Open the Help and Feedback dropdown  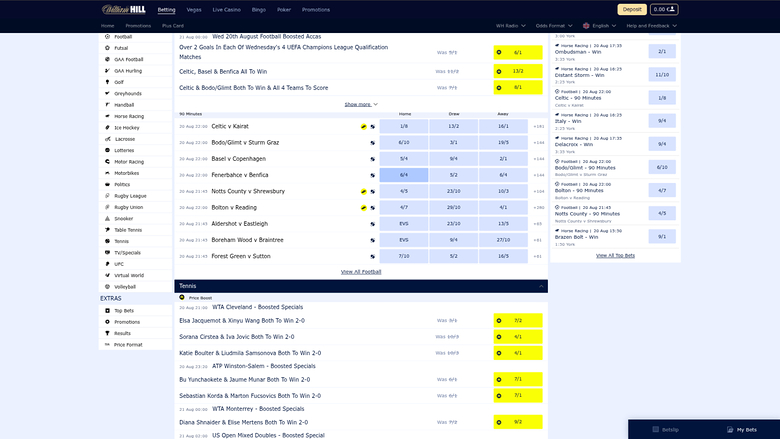652,26
